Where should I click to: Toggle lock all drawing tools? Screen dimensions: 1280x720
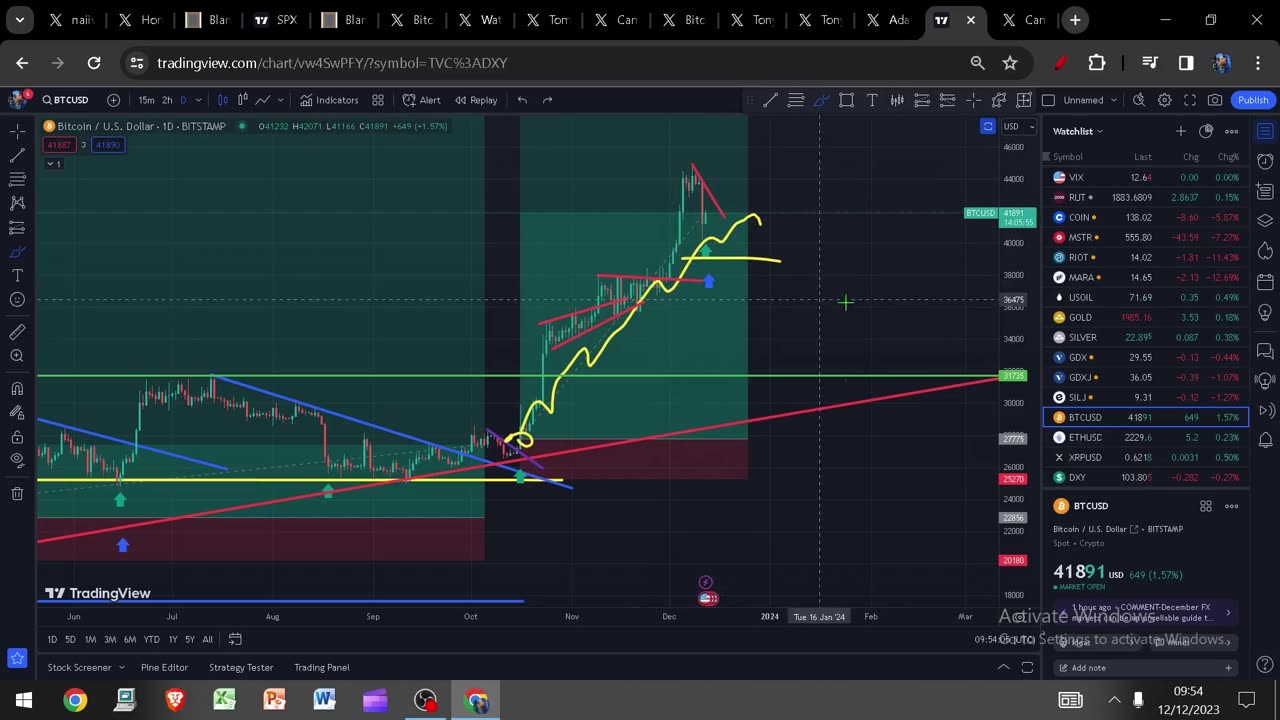point(17,437)
